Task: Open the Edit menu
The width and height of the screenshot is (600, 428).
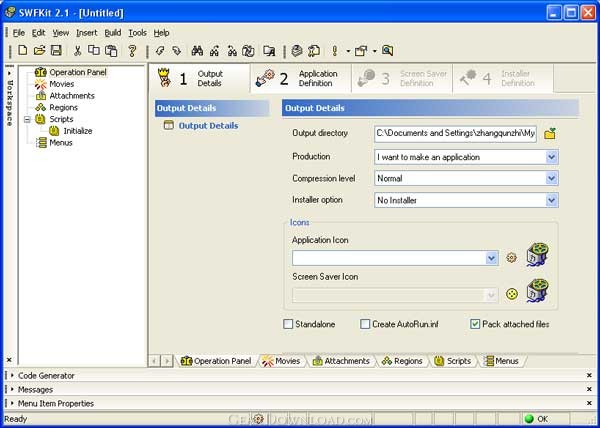Action: [38, 33]
